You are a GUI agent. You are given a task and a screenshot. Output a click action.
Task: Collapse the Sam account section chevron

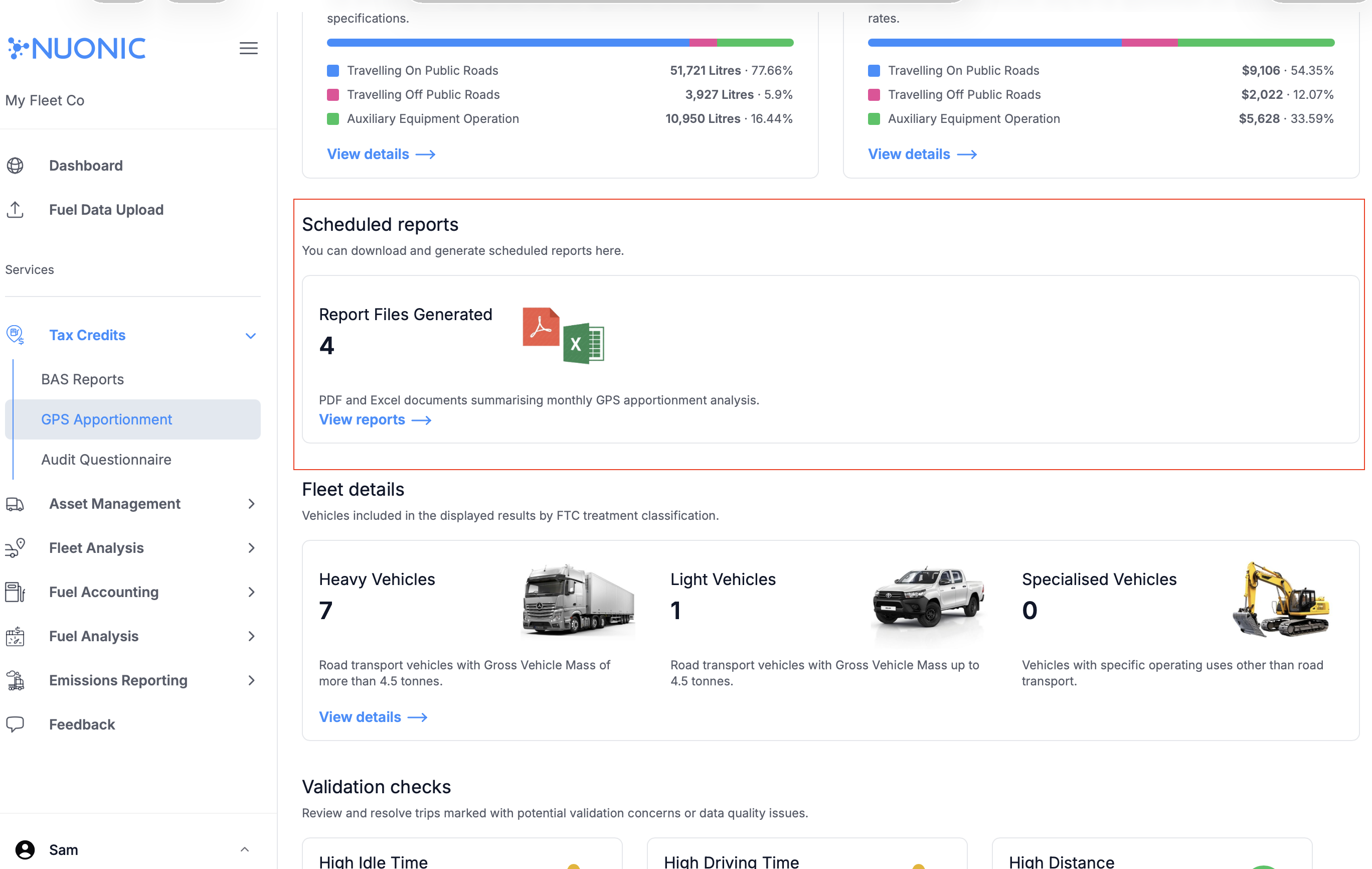pyautogui.click(x=246, y=849)
